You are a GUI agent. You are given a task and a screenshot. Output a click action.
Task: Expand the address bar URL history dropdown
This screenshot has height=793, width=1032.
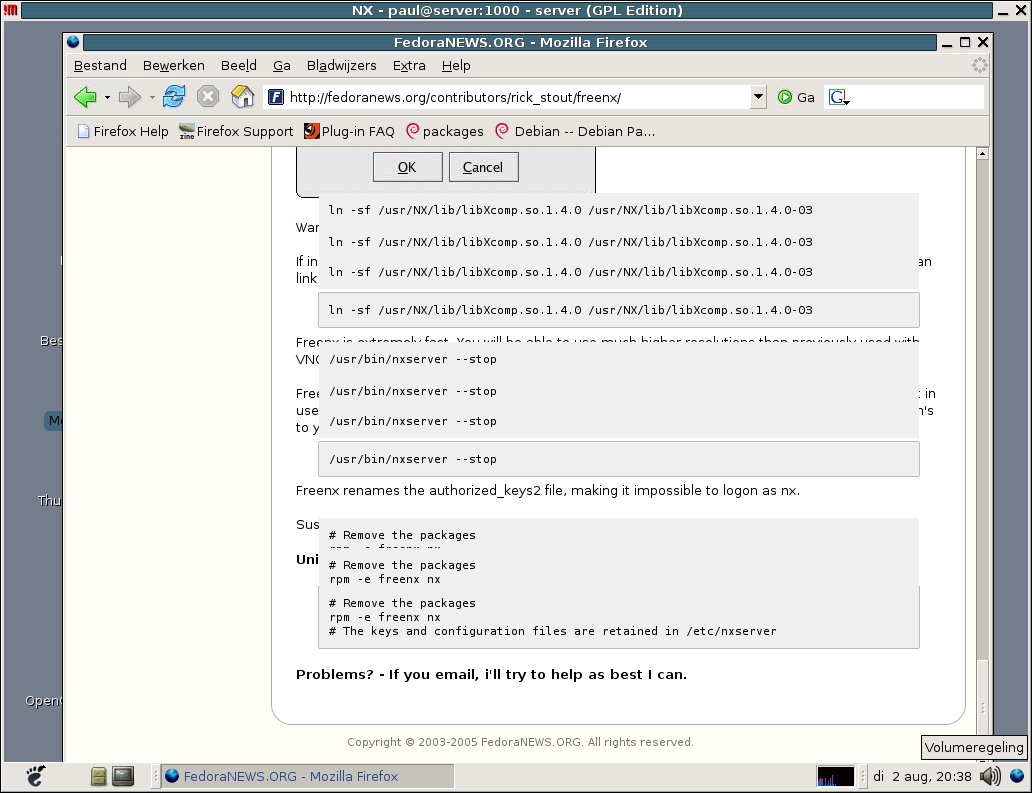click(758, 97)
